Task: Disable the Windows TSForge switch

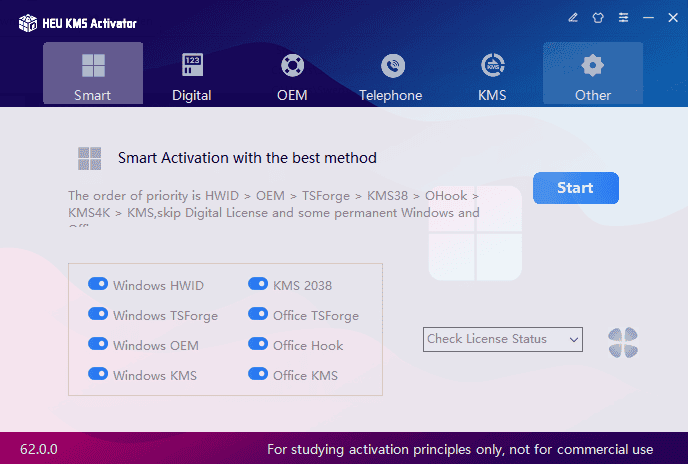Action: click(x=98, y=314)
